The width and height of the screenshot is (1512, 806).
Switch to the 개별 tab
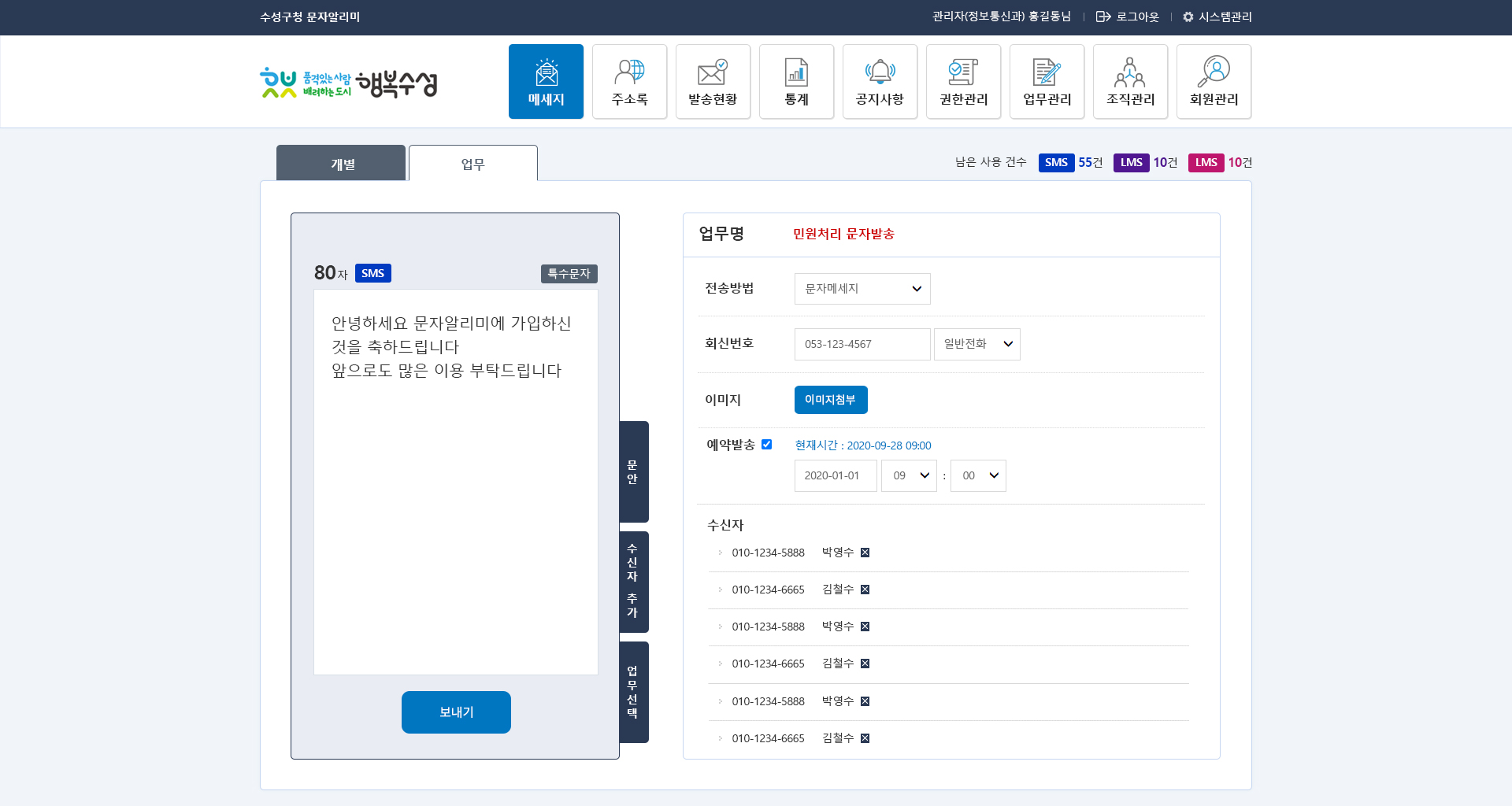[x=341, y=163]
